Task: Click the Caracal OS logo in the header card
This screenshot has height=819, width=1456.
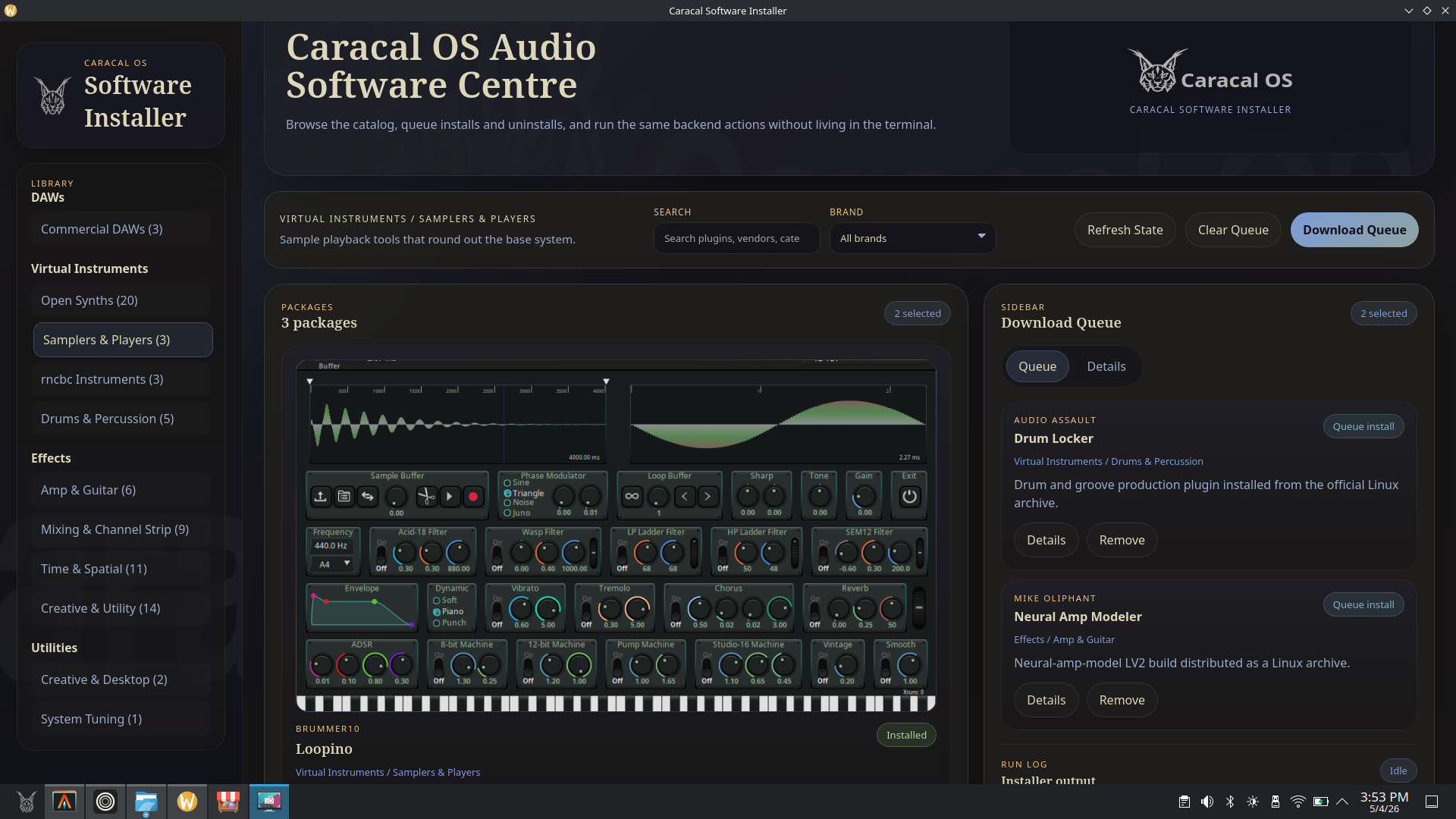Action: (x=1210, y=71)
